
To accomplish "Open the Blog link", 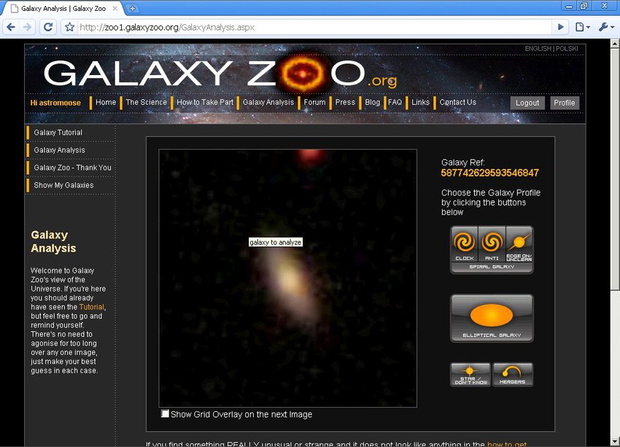I will (372, 102).
